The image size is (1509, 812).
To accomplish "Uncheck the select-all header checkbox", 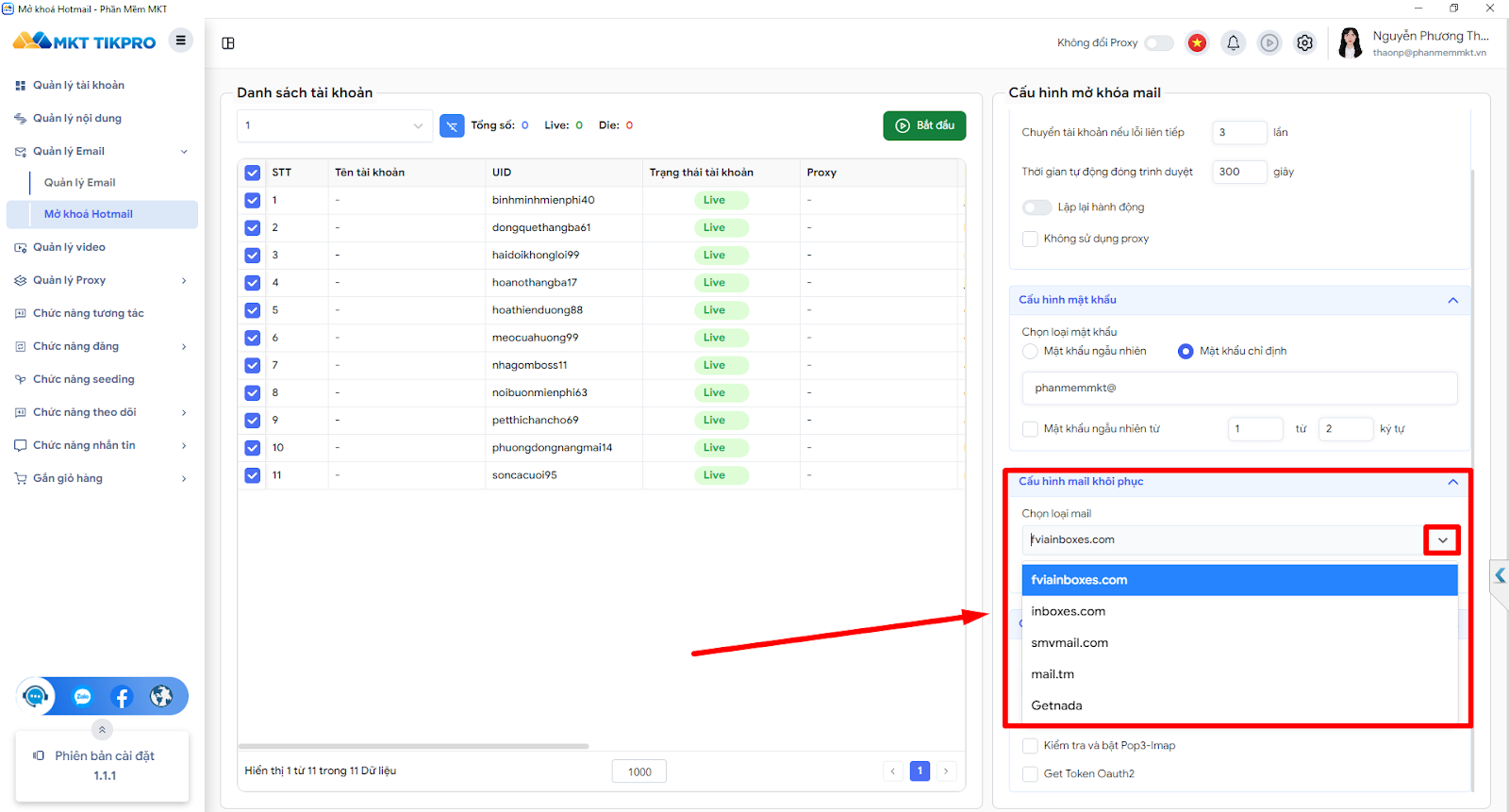I will (x=252, y=173).
